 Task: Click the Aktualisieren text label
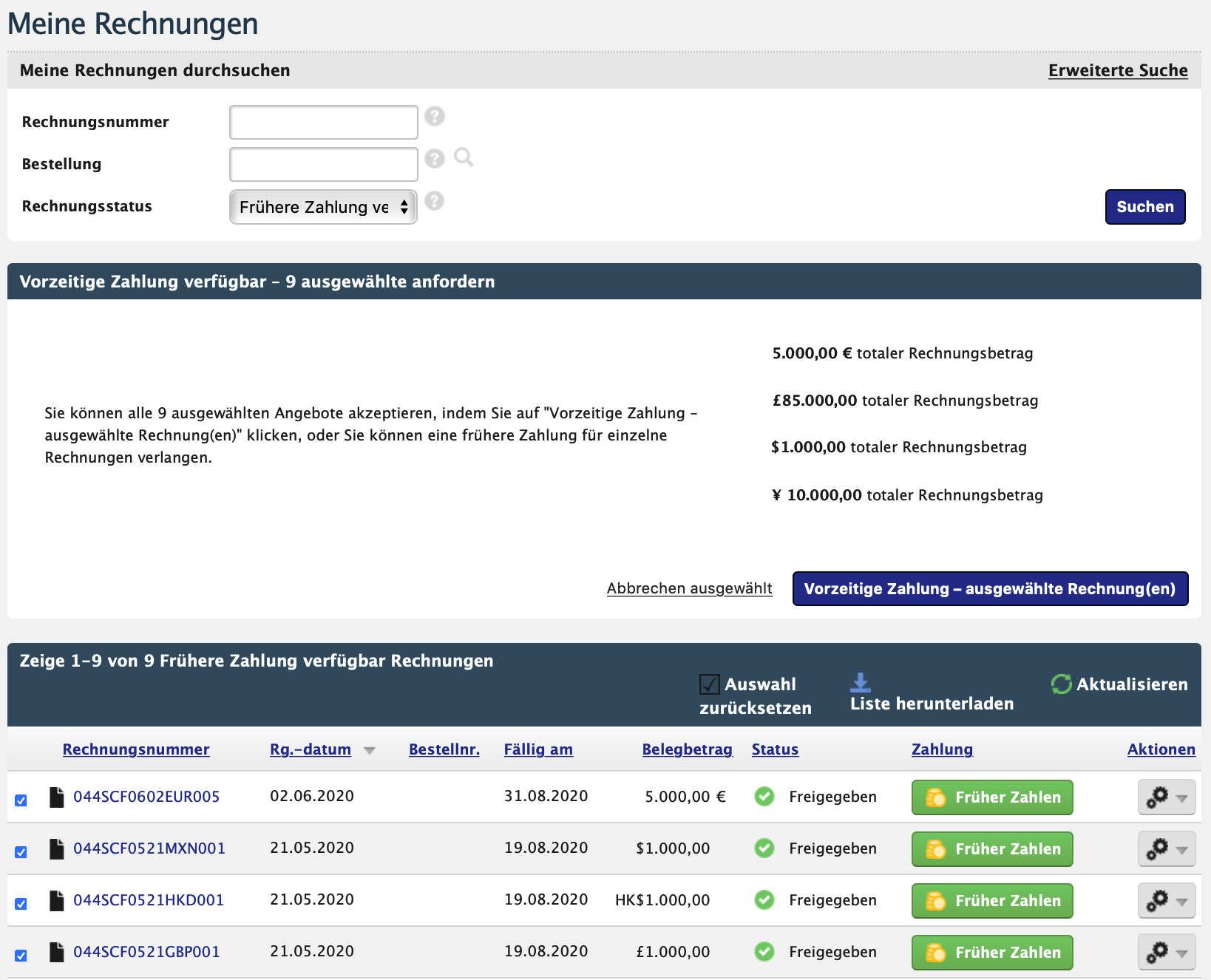tap(1132, 684)
